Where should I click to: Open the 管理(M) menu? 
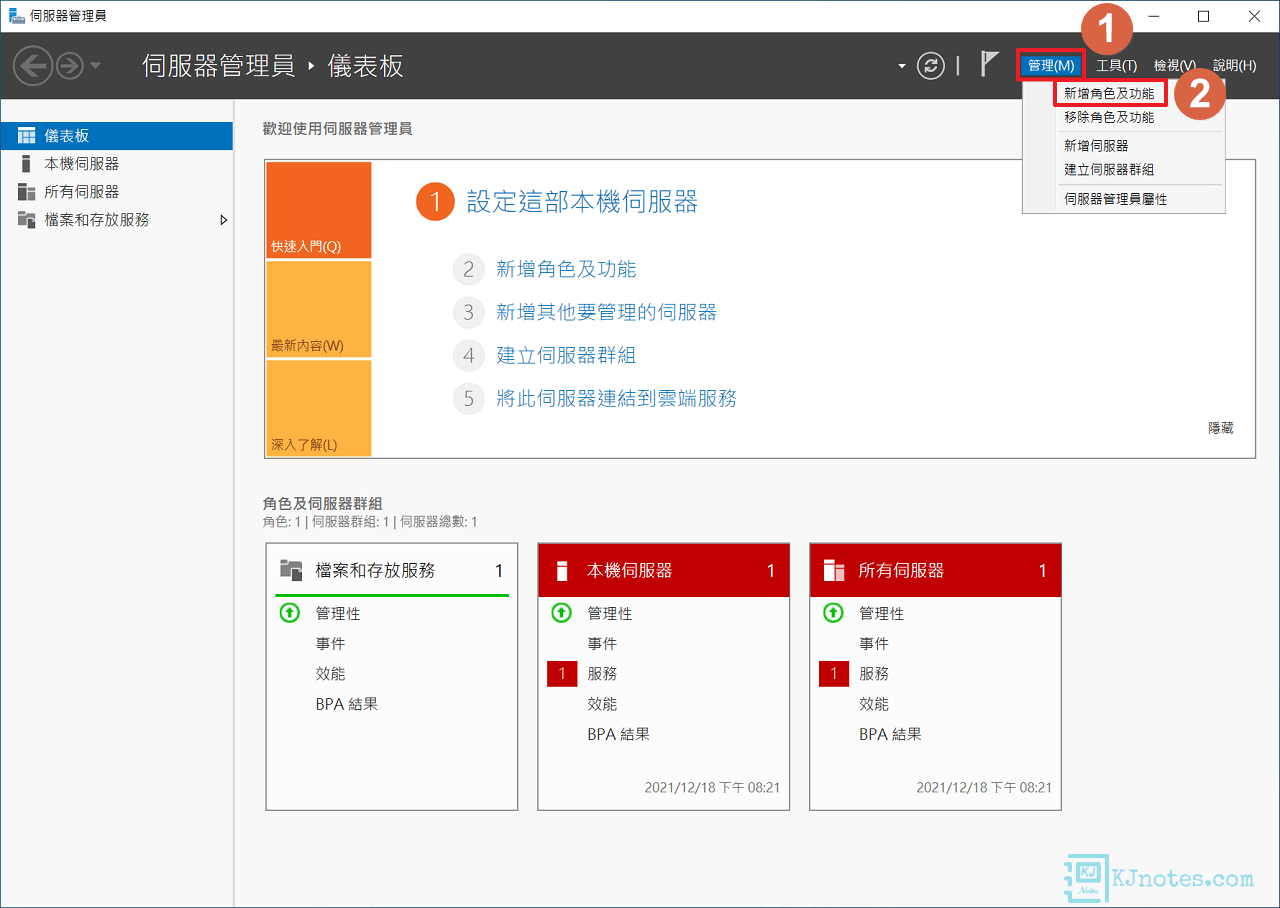[1051, 66]
